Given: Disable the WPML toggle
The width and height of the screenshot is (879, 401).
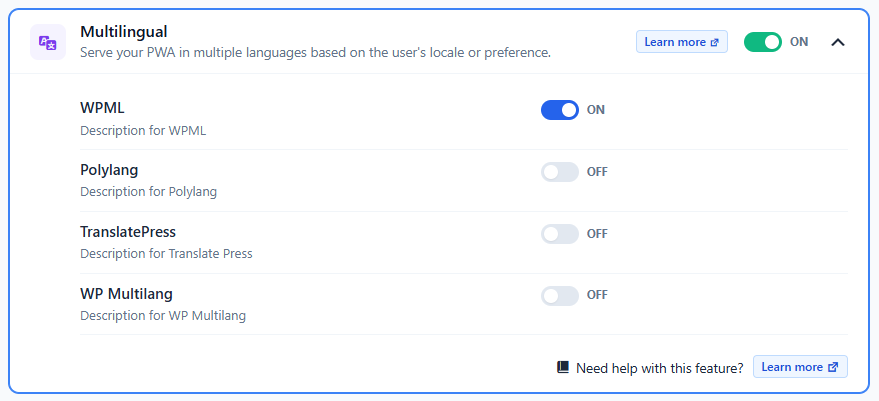Looking at the screenshot, I should tap(559, 110).
